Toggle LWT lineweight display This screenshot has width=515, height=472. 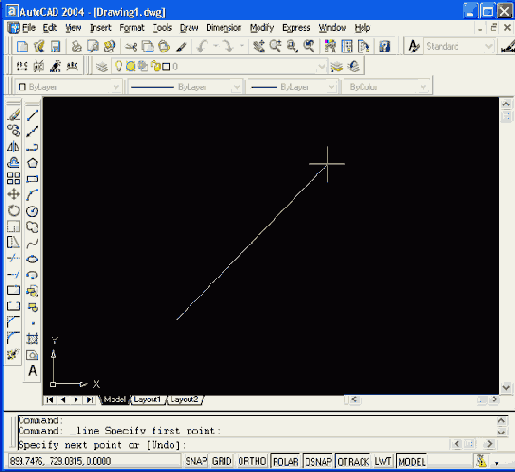pos(382,461)
